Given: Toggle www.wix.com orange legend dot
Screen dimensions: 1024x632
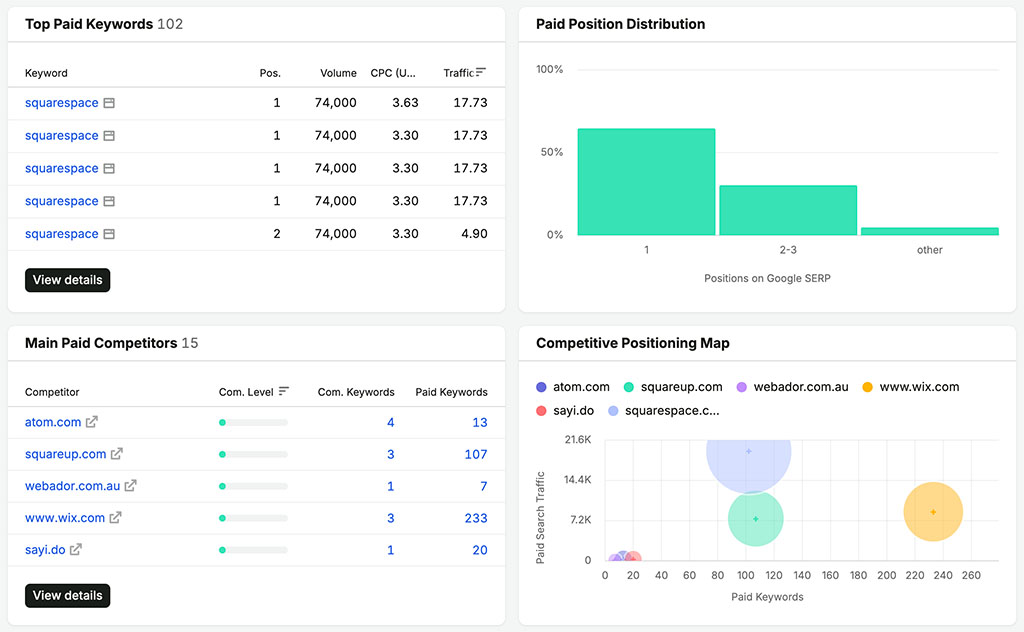Looking at the screenshot, I should click(867, 387).
